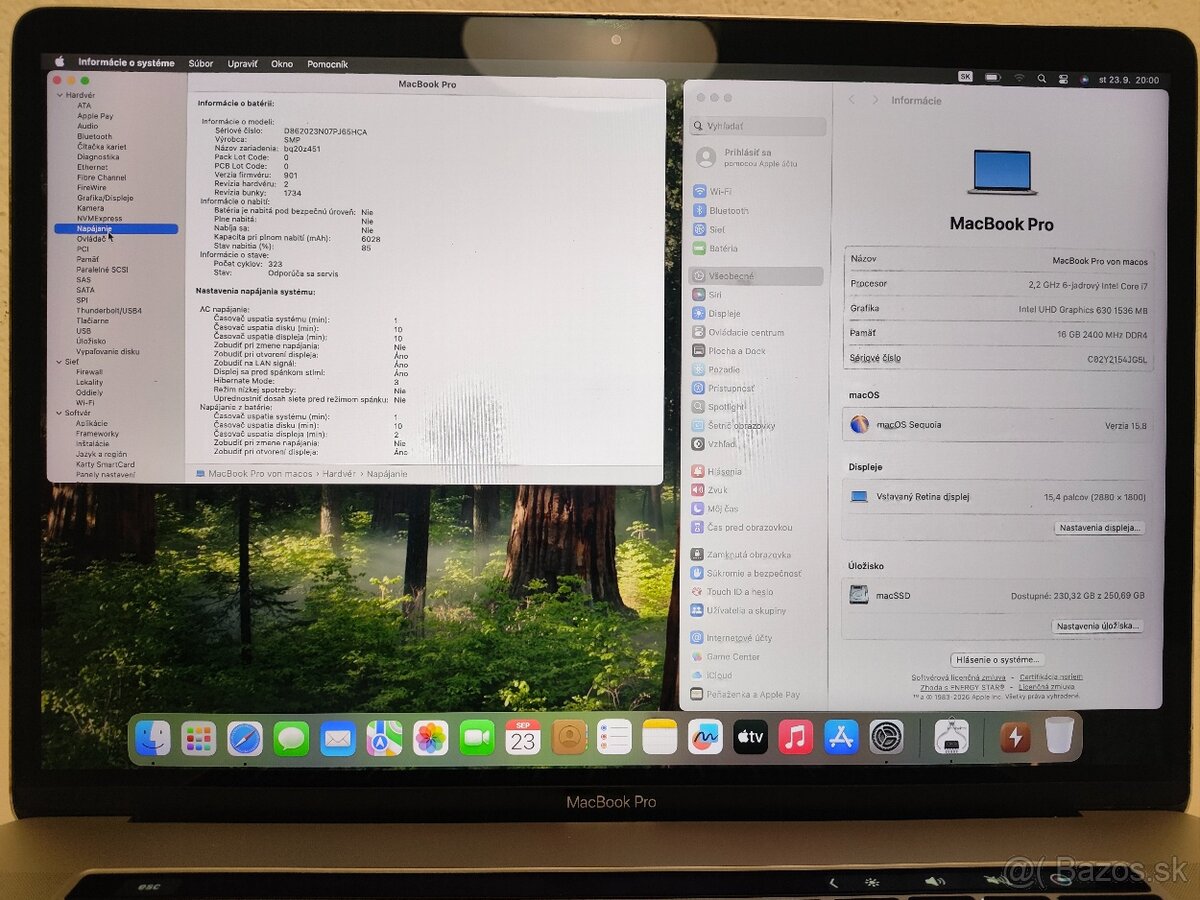Collapse the Softvér tree section
The width and height of the screenshot is (1200, 900).
click(59, 413)
